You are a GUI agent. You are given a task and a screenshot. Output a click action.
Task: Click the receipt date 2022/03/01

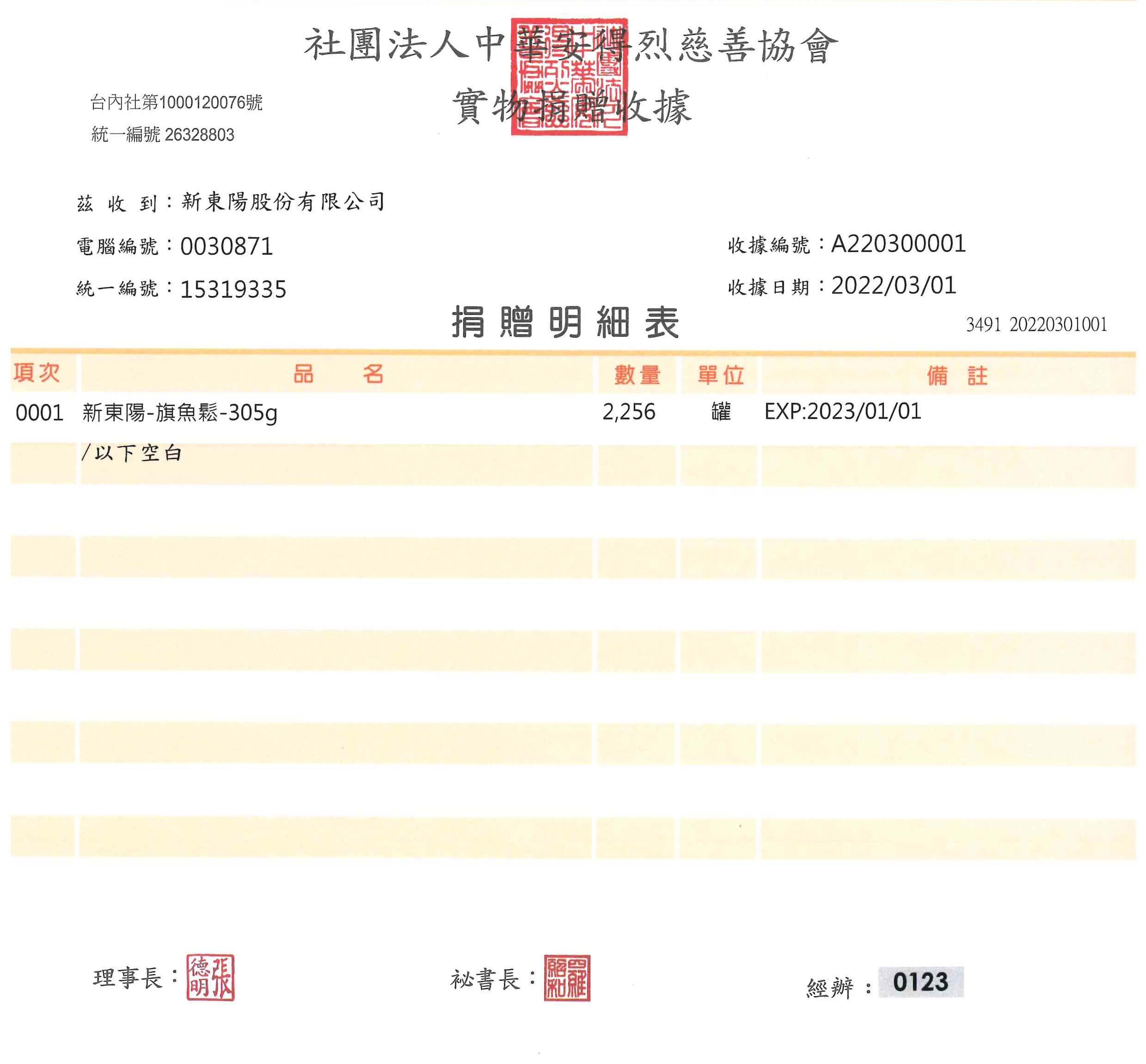click(x=894, y=286)
